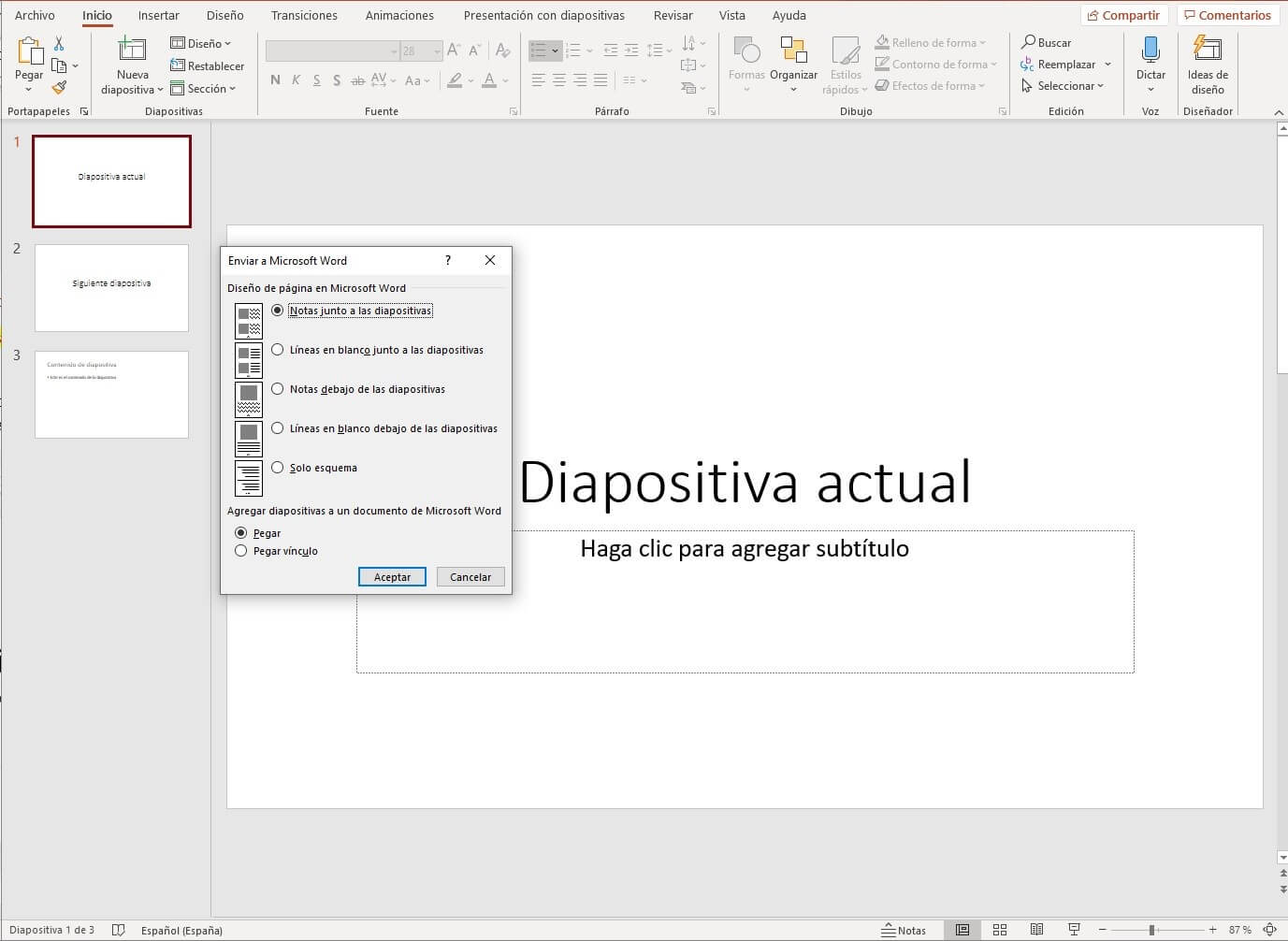
Task: Switch to the Insertar tab
Action: [x=159, y=15]
